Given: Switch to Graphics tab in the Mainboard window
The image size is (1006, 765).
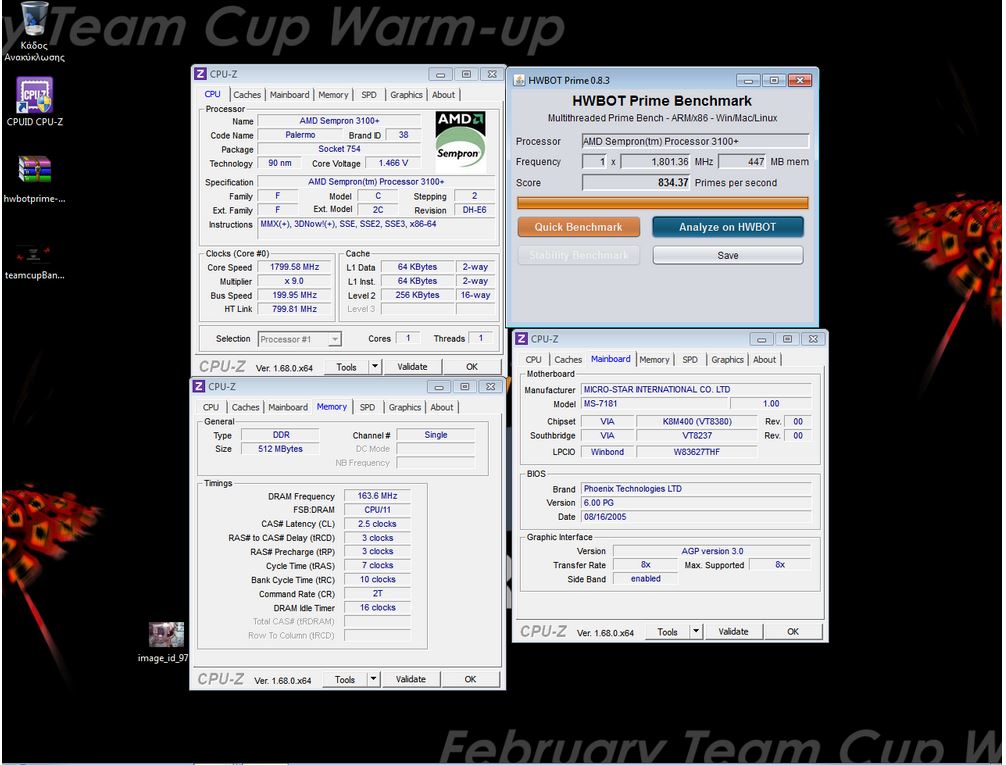Looking at the screenshot, I should [727, 359].
